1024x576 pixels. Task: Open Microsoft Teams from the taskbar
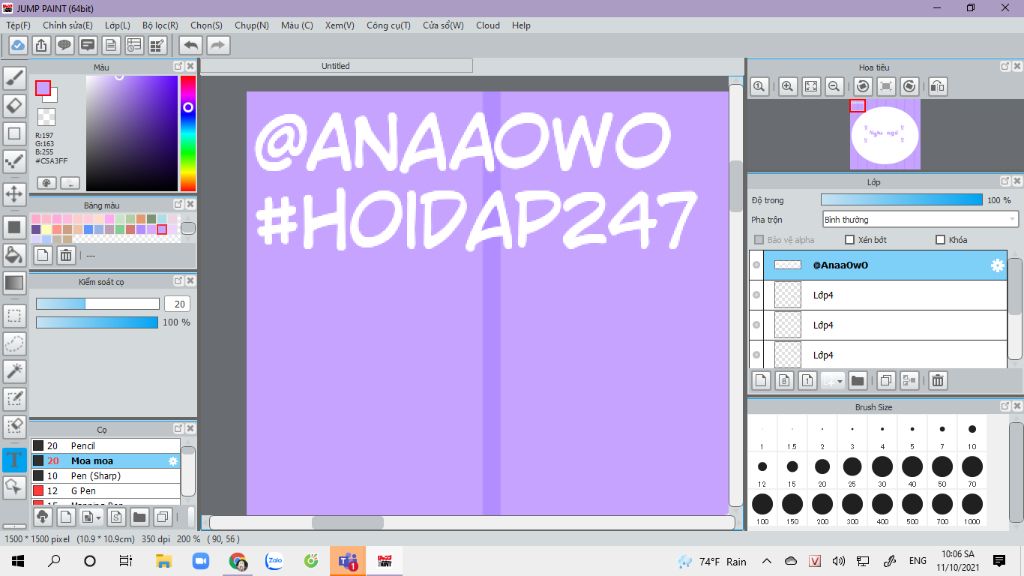pyautogui.click(x=347, y=561)
